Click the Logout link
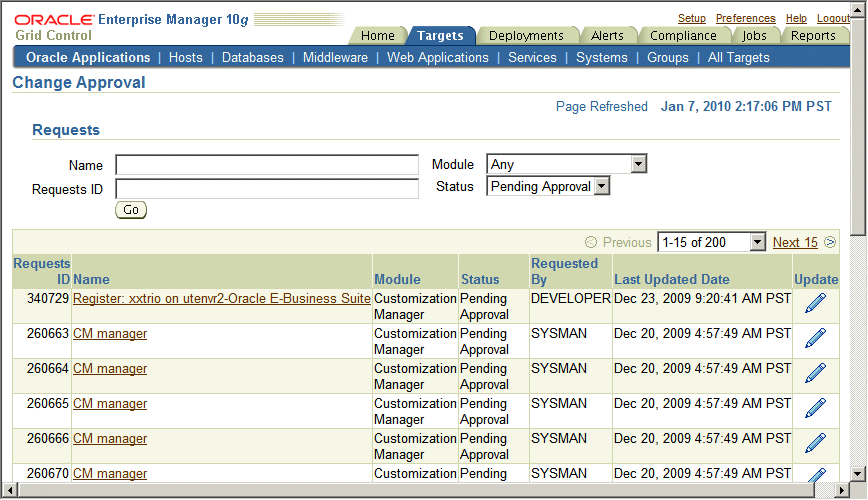Viewport: 868px width, 500px height. pos(833,18)
